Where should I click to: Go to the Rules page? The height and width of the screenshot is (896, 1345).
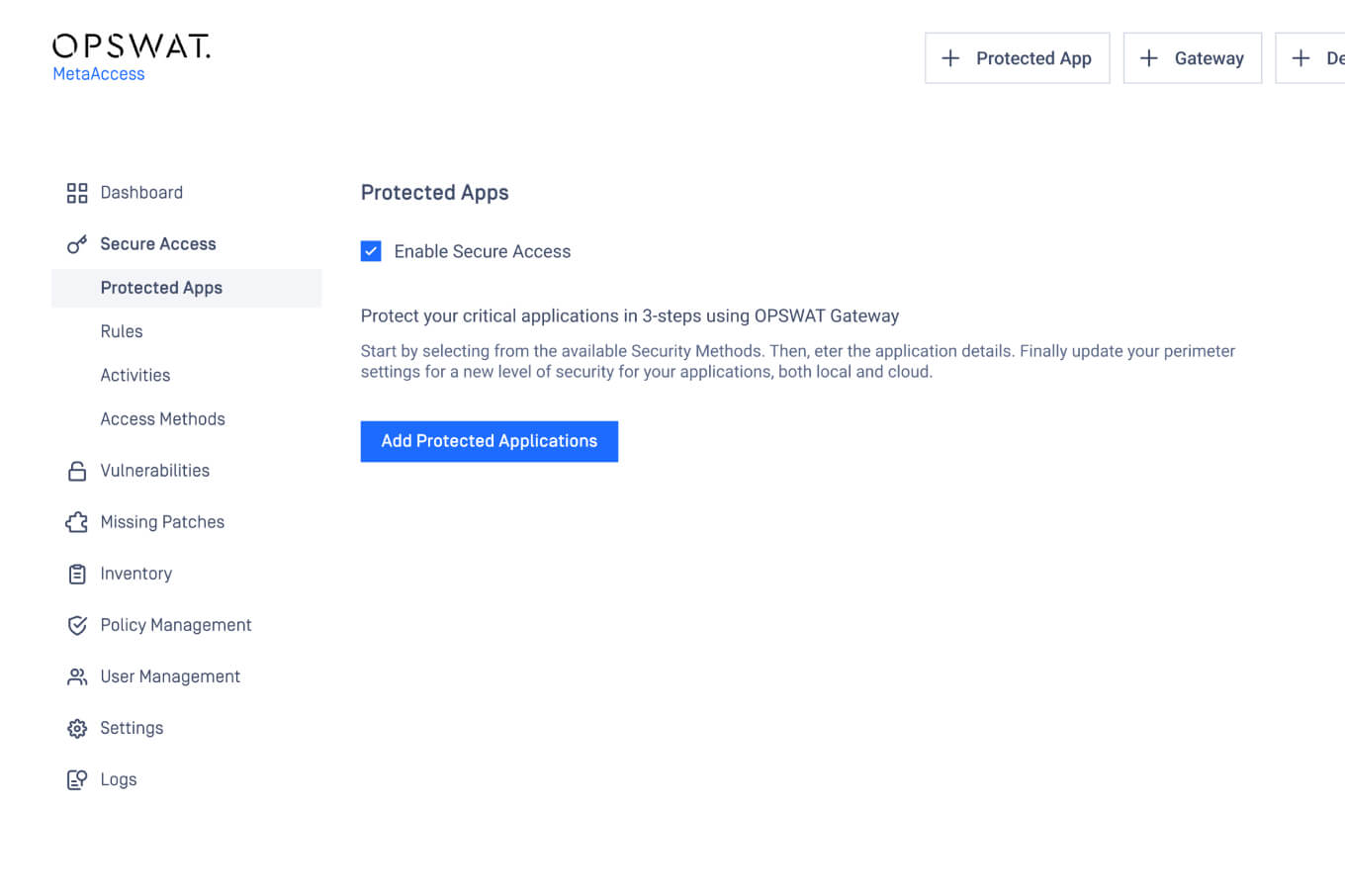click(122, 331)
